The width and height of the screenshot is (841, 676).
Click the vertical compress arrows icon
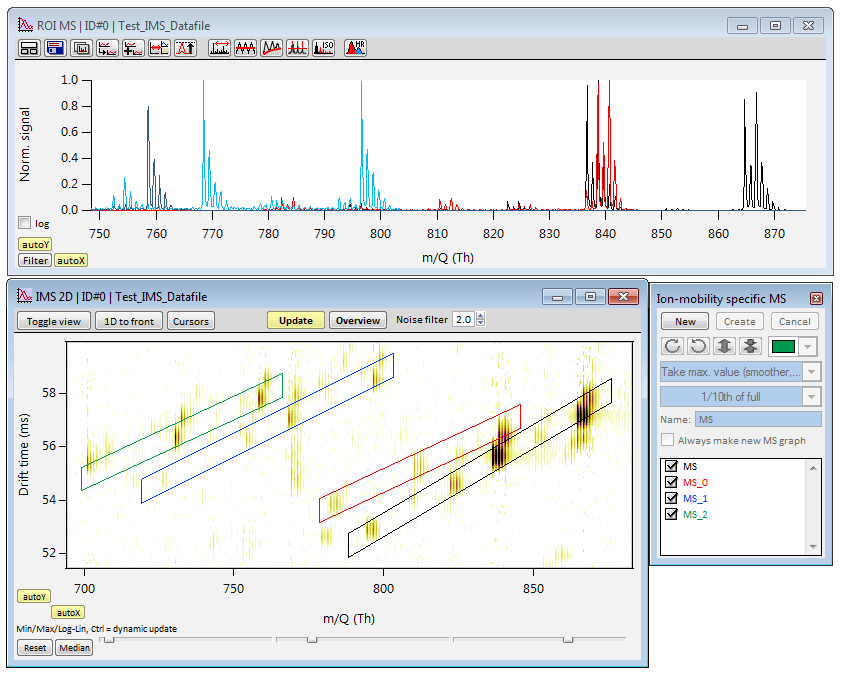(750, 346)
